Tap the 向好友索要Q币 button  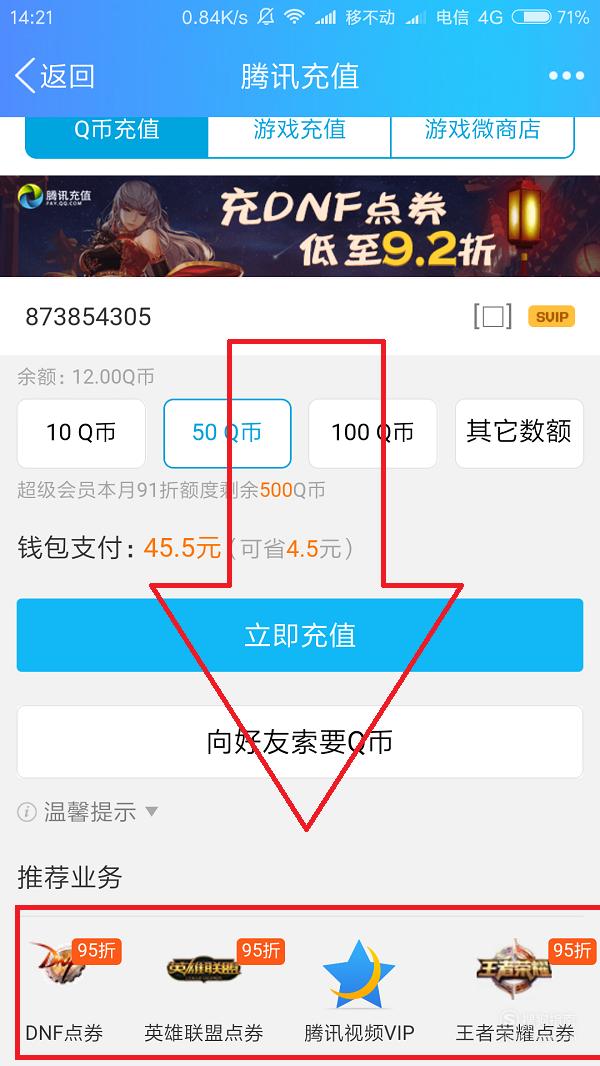[300, 742]
